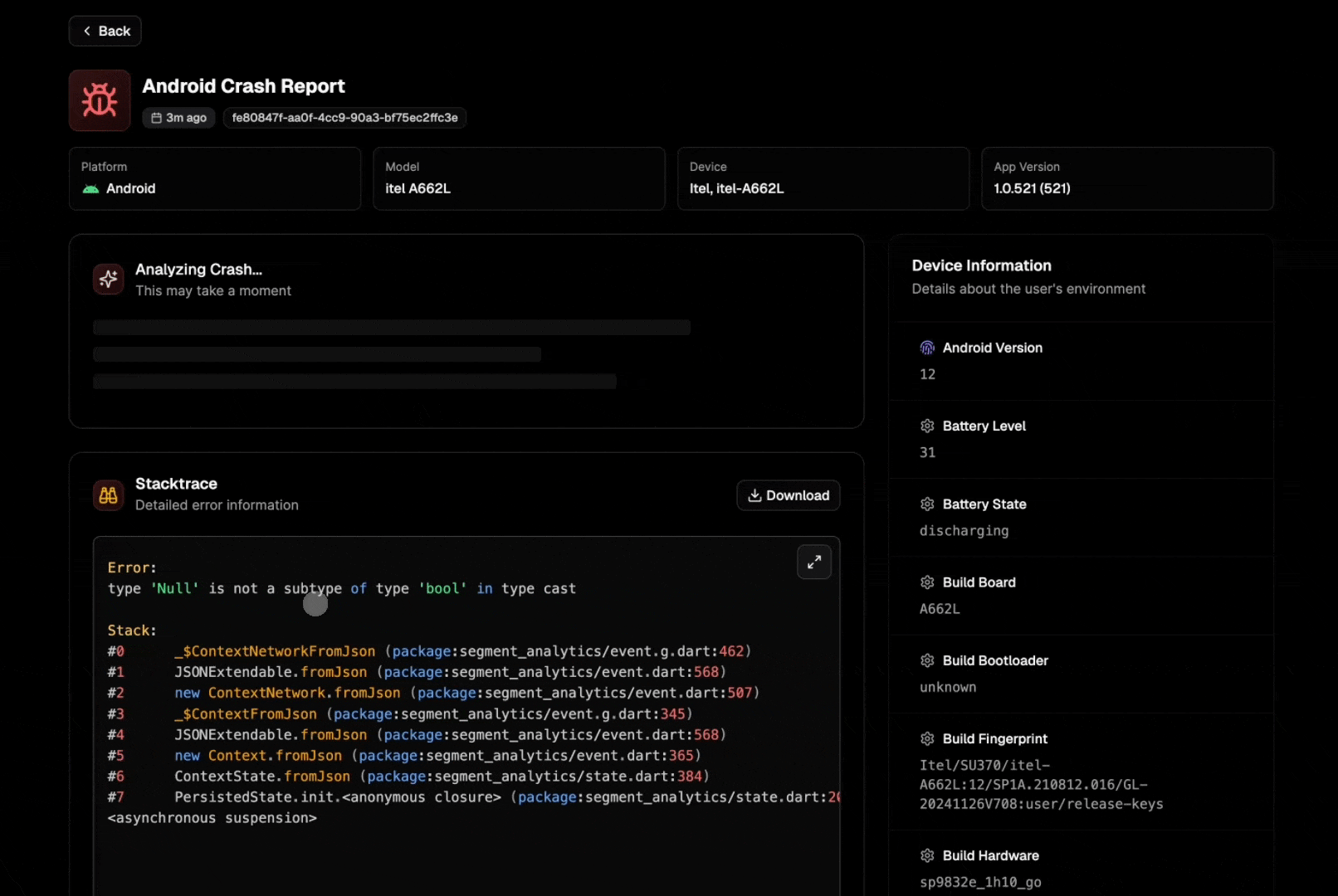Click the Device Information panel heading
This screenshot has width=1338, height=896.
click(981, 265)
